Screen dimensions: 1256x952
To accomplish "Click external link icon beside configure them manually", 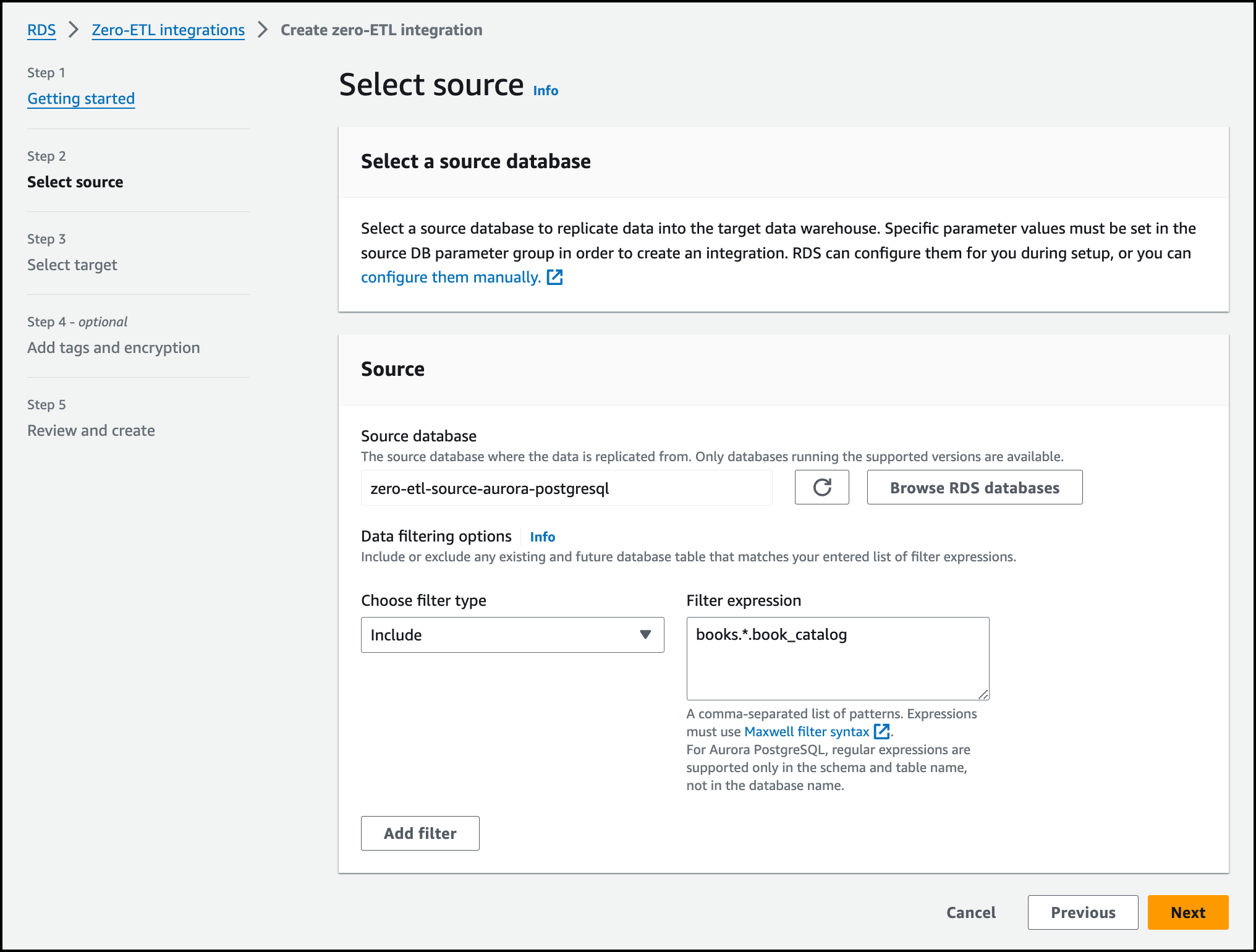I will click(x=554, y=278).
